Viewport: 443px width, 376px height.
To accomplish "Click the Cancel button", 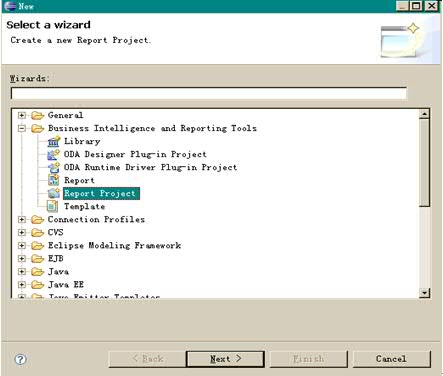I will coord(392,359).
